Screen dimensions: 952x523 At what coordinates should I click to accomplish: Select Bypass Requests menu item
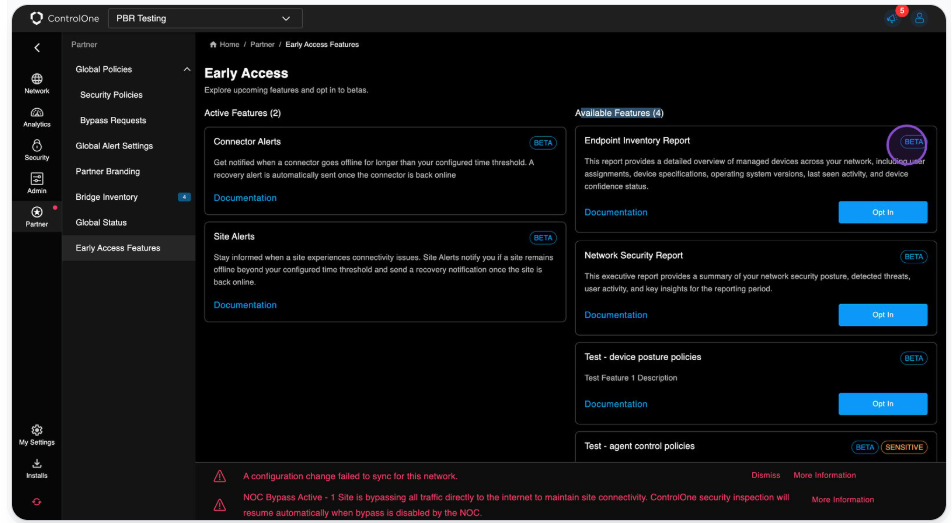point(113,120)
